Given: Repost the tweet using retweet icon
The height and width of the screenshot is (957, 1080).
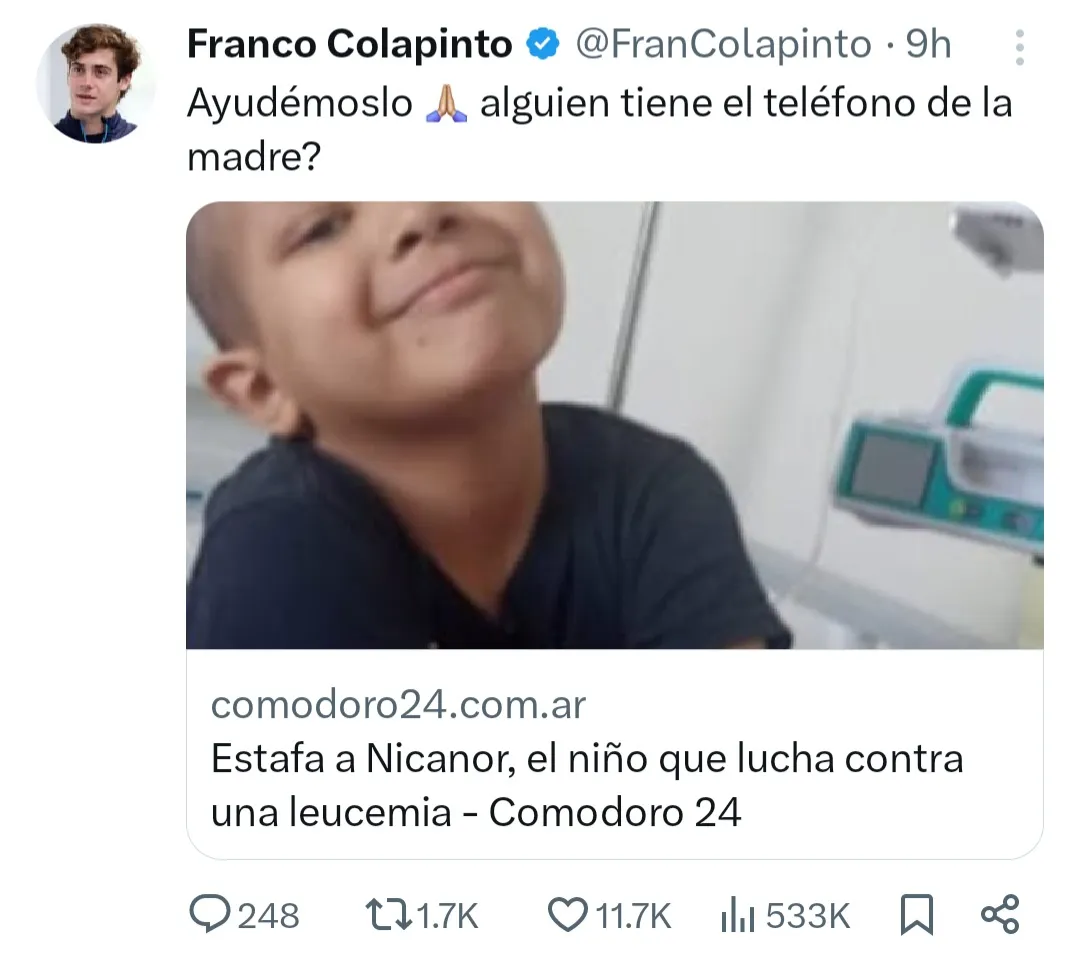Looking at the screenshot, I should click(x=388, y=916).
